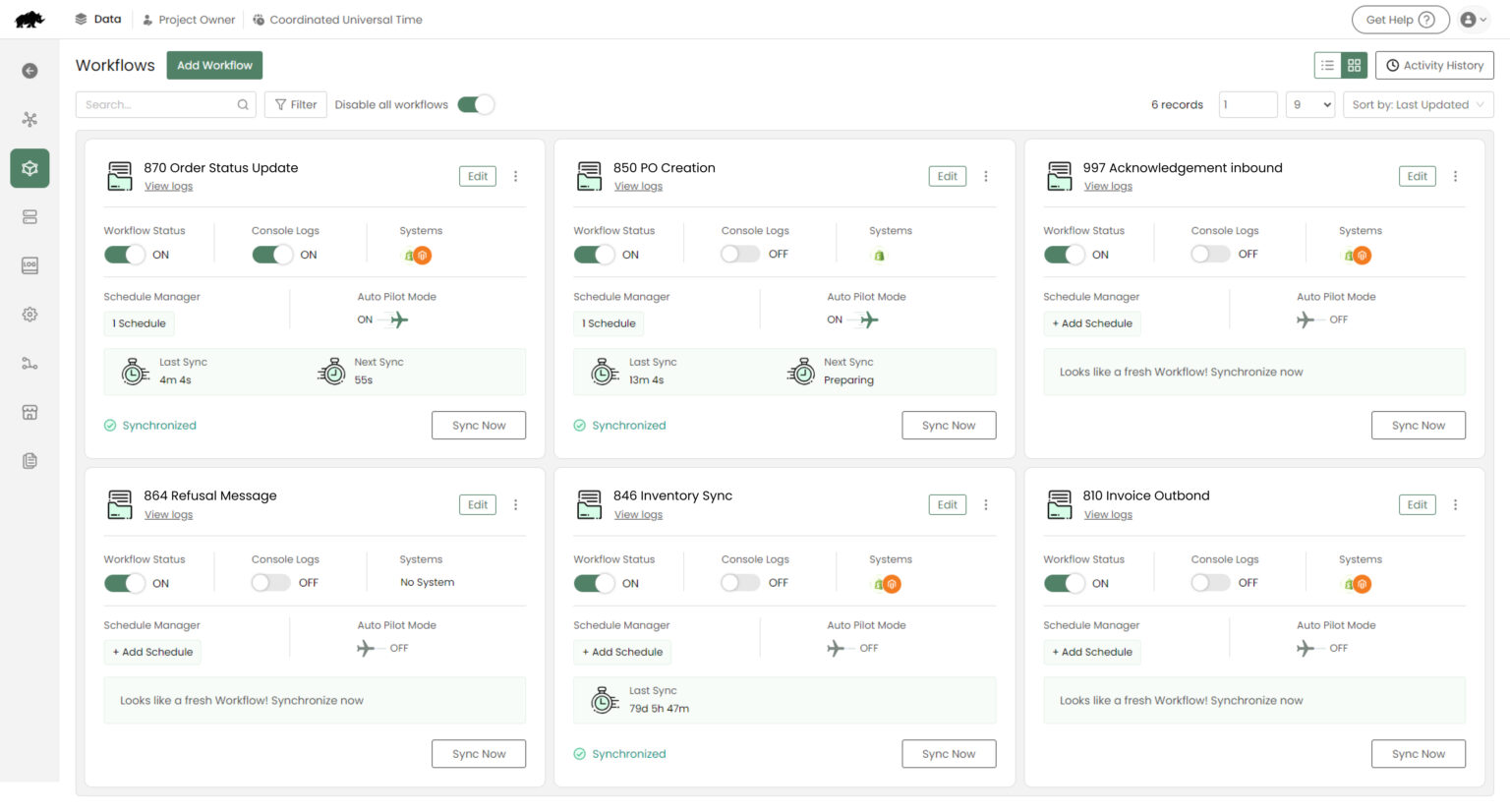The height and width of the screenshot is (812, 1510).
Task: Select the node connections icon in the sidebar
Action: pos(29,363)
